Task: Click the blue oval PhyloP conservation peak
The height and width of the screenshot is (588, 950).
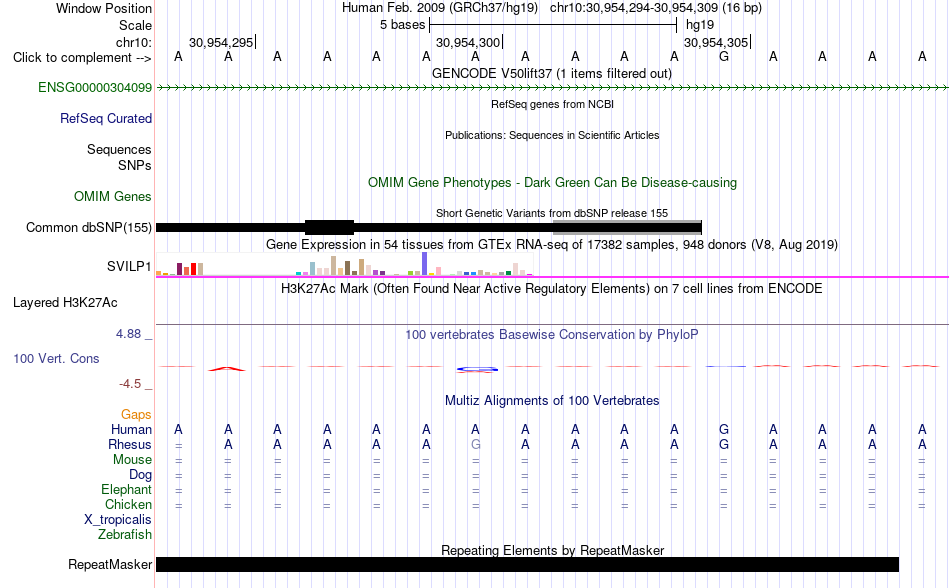Action: click(x=477, y=369)
